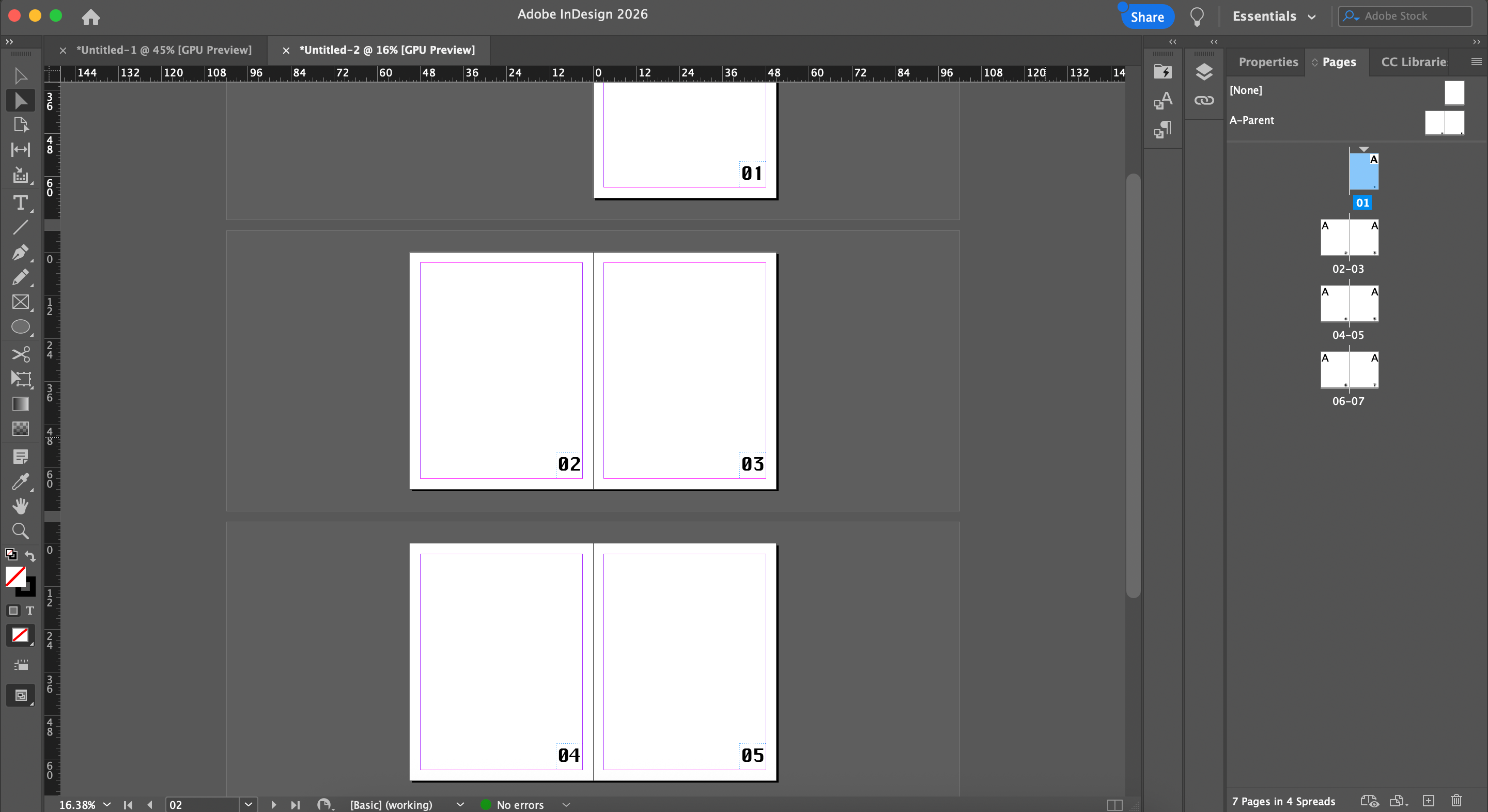Open the preflight profile dropdown
The image size is (1488, 812).
click(460, 804)
